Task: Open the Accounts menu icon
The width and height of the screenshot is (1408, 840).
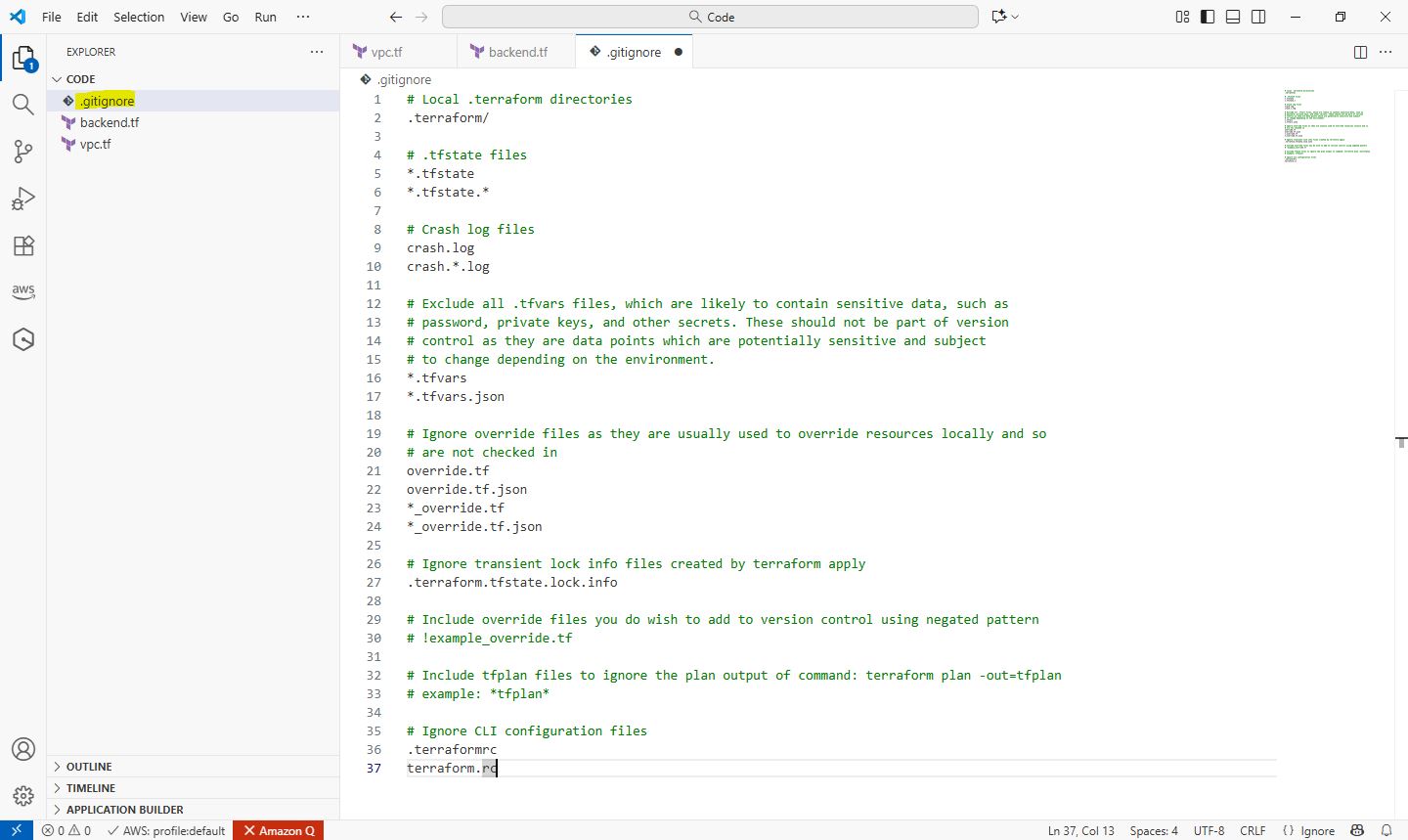Action: click(23, 749)
